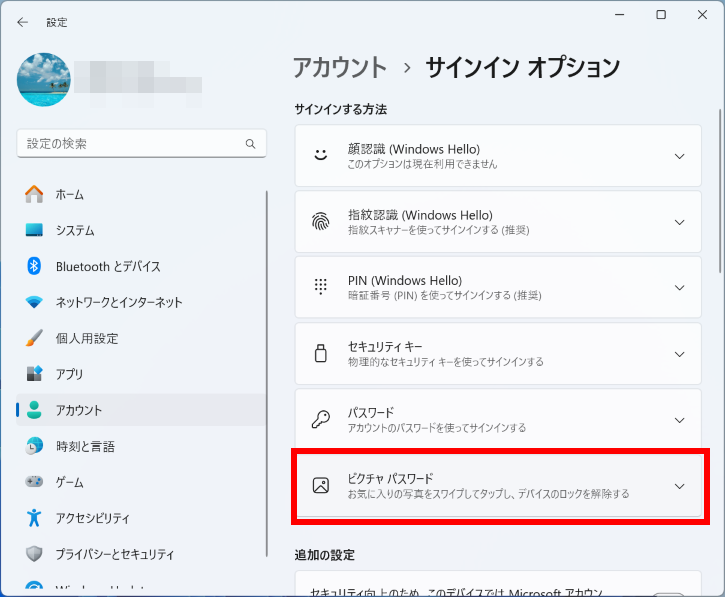
Task: Open ホーム in the sidebar
Action: tap(141, 194)
